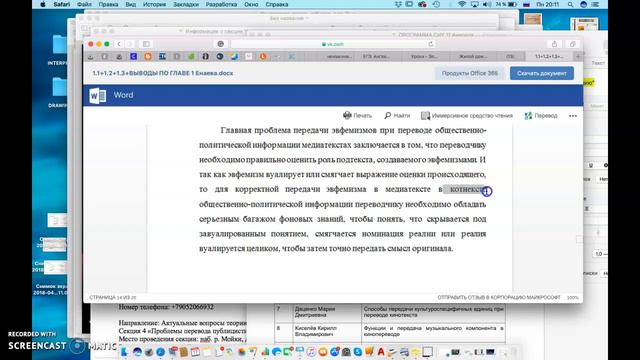The width and height of the screenshot is (640, 360).
Task: Click the orange bookmark icon in favorites bar
Action: click(x=148, y=56)
